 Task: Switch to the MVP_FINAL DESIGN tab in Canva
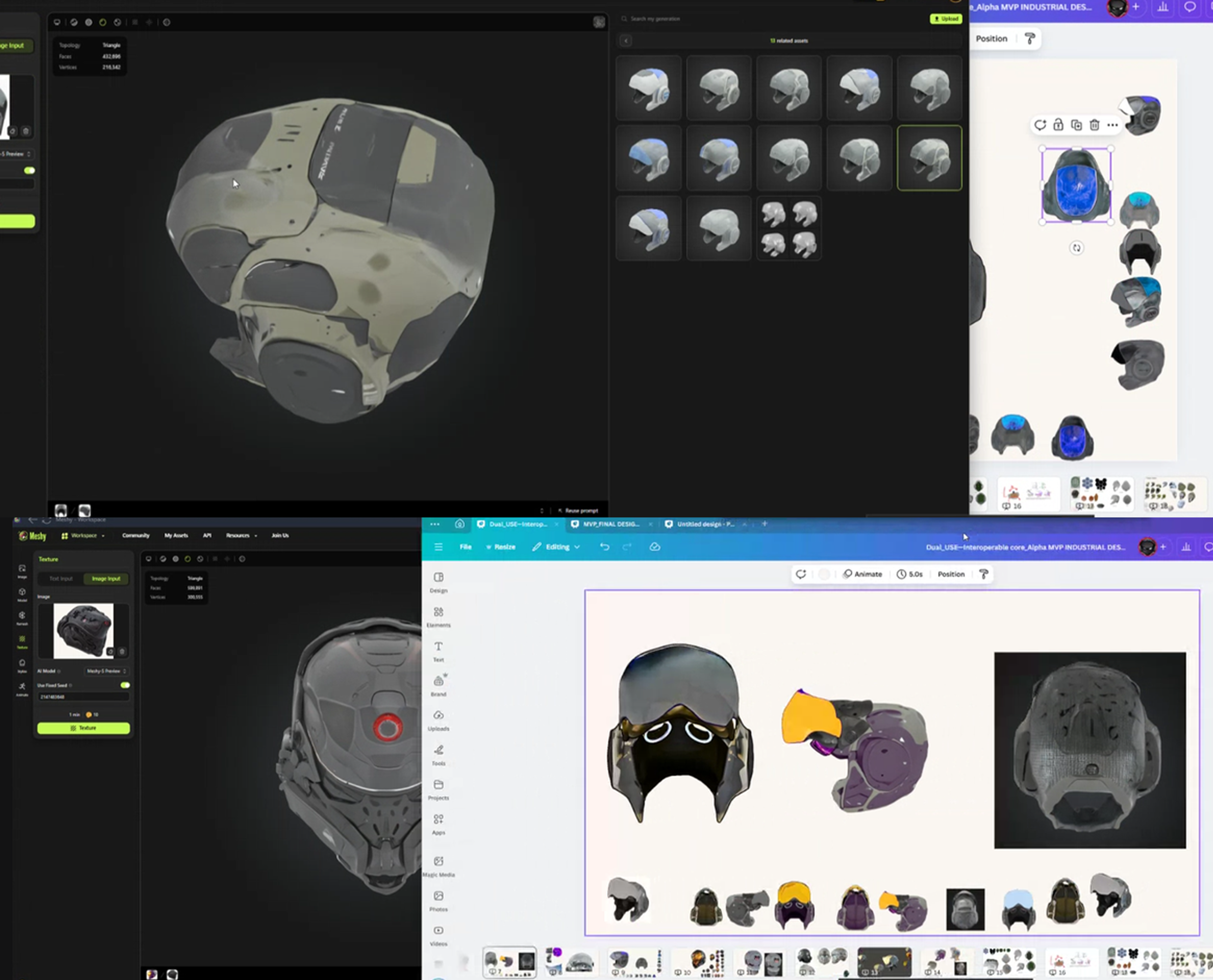tap(611, 524)
